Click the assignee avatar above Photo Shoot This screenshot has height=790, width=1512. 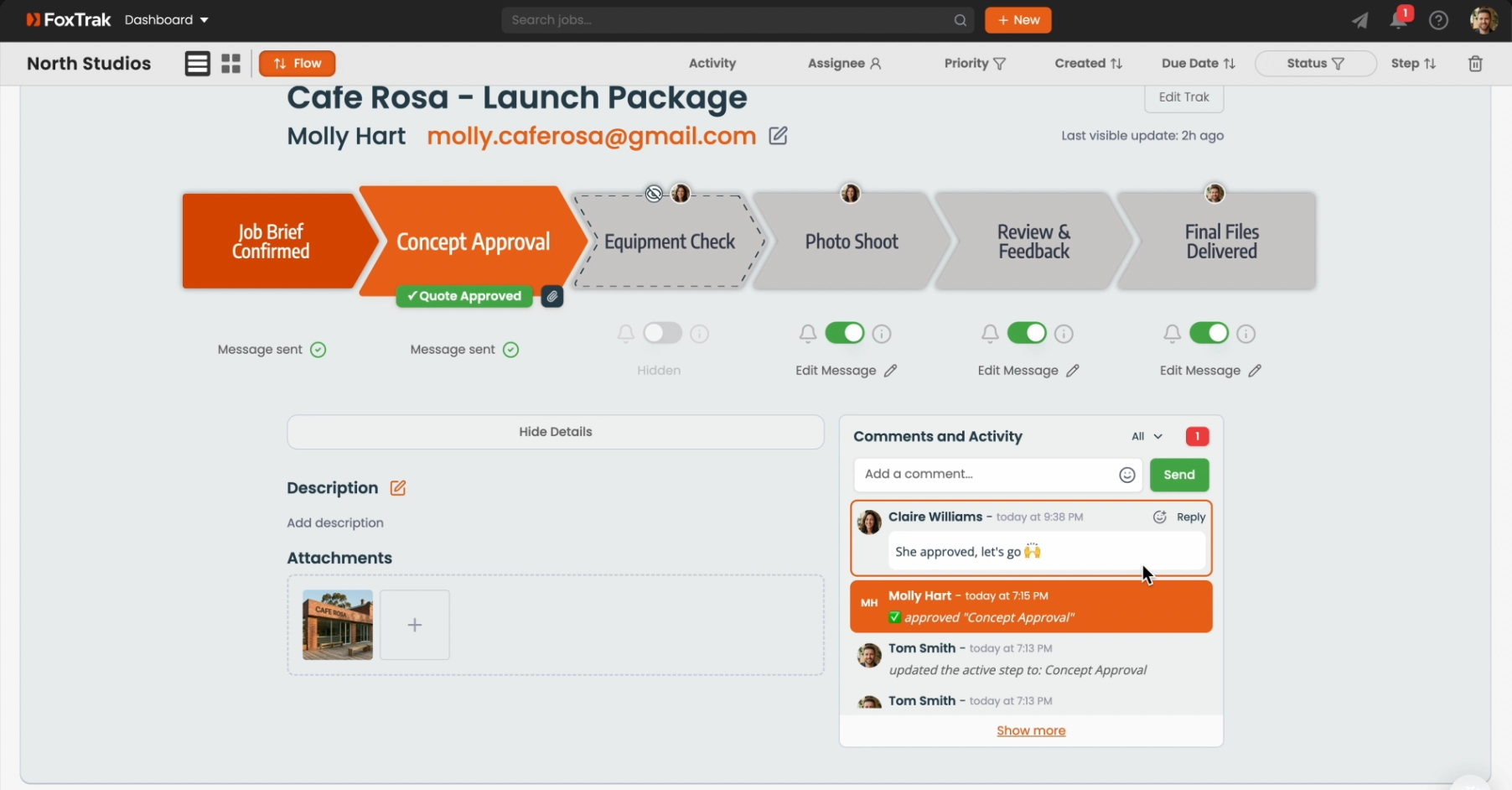pyautogui.click(x=851, y=194)
